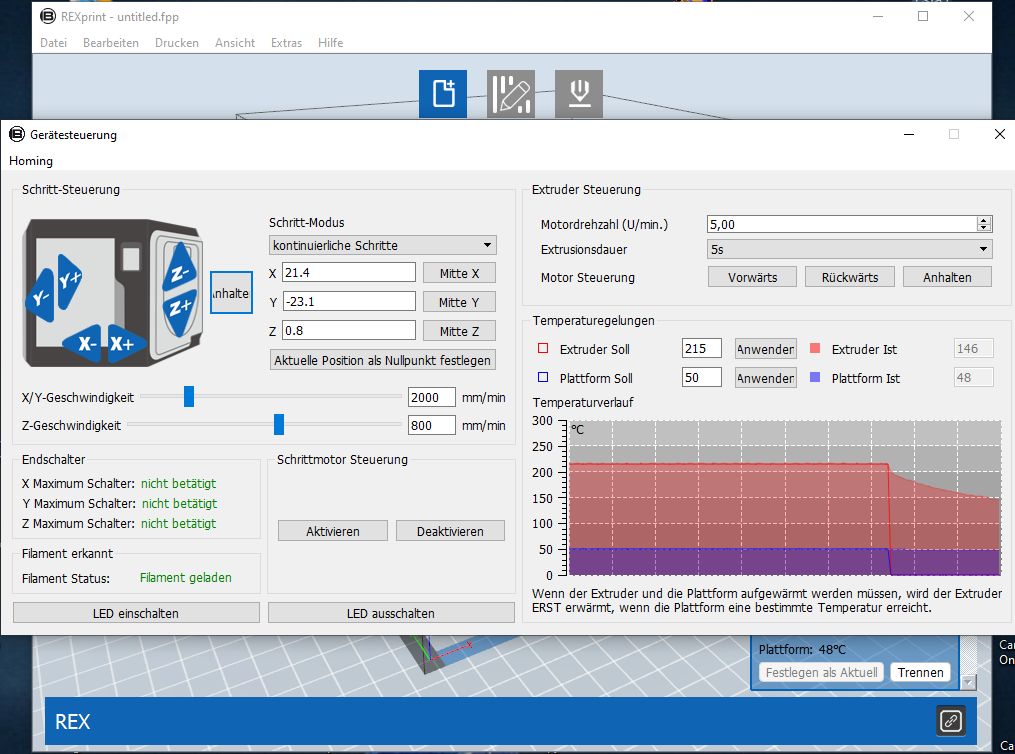The image size is (1015, 754).
Task: Click the Vorwärts motor button
Action: tap(752, 277)
